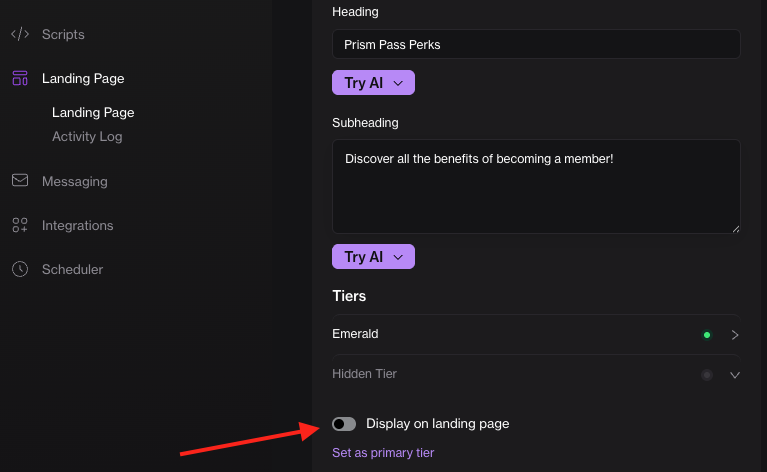Viewport: 767px width, 472px height.
Task: Toggle Display on landing page switch
Action: pos(344,424)
